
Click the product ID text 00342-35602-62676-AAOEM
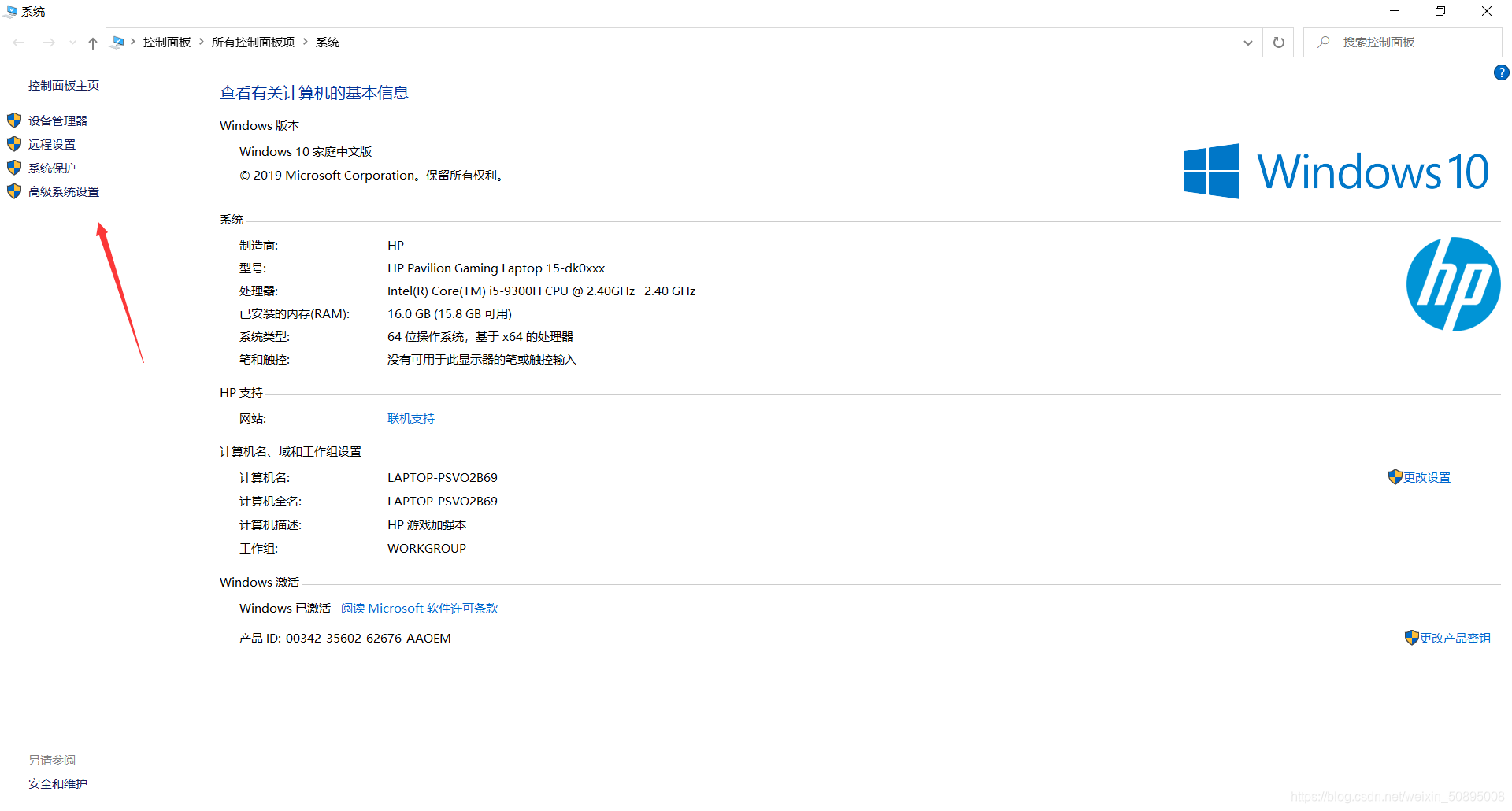coord(368,639)
